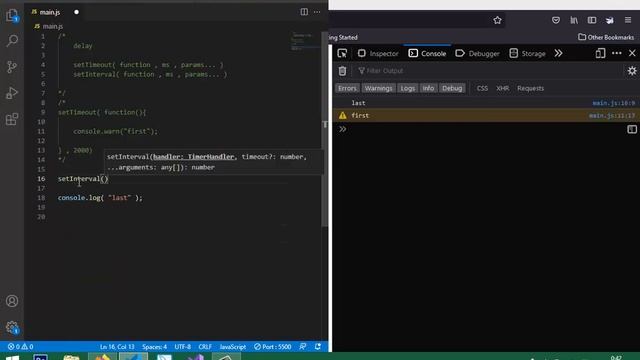Toggle the Requests console filter
This screenshot has height=360, width=640.
coord(530,88)
